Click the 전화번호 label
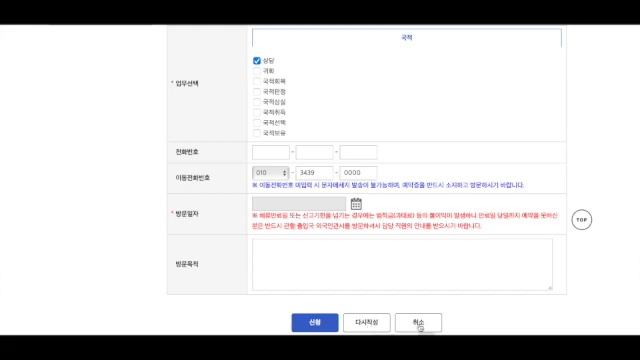The height and width of the screenshot is (360, 640). click(187, 152)
